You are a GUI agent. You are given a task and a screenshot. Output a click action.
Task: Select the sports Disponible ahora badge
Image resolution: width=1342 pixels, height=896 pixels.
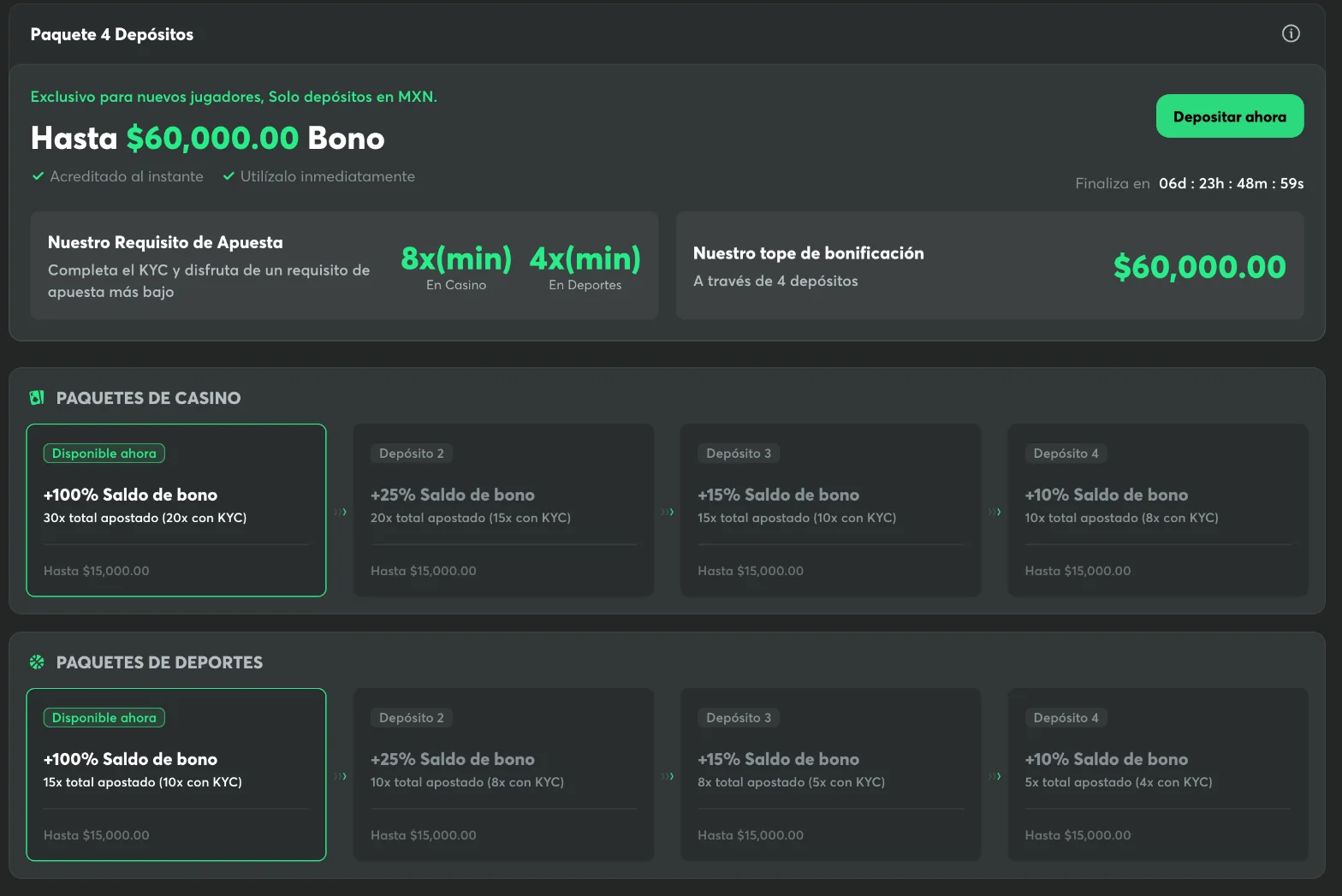click(104, 718)
